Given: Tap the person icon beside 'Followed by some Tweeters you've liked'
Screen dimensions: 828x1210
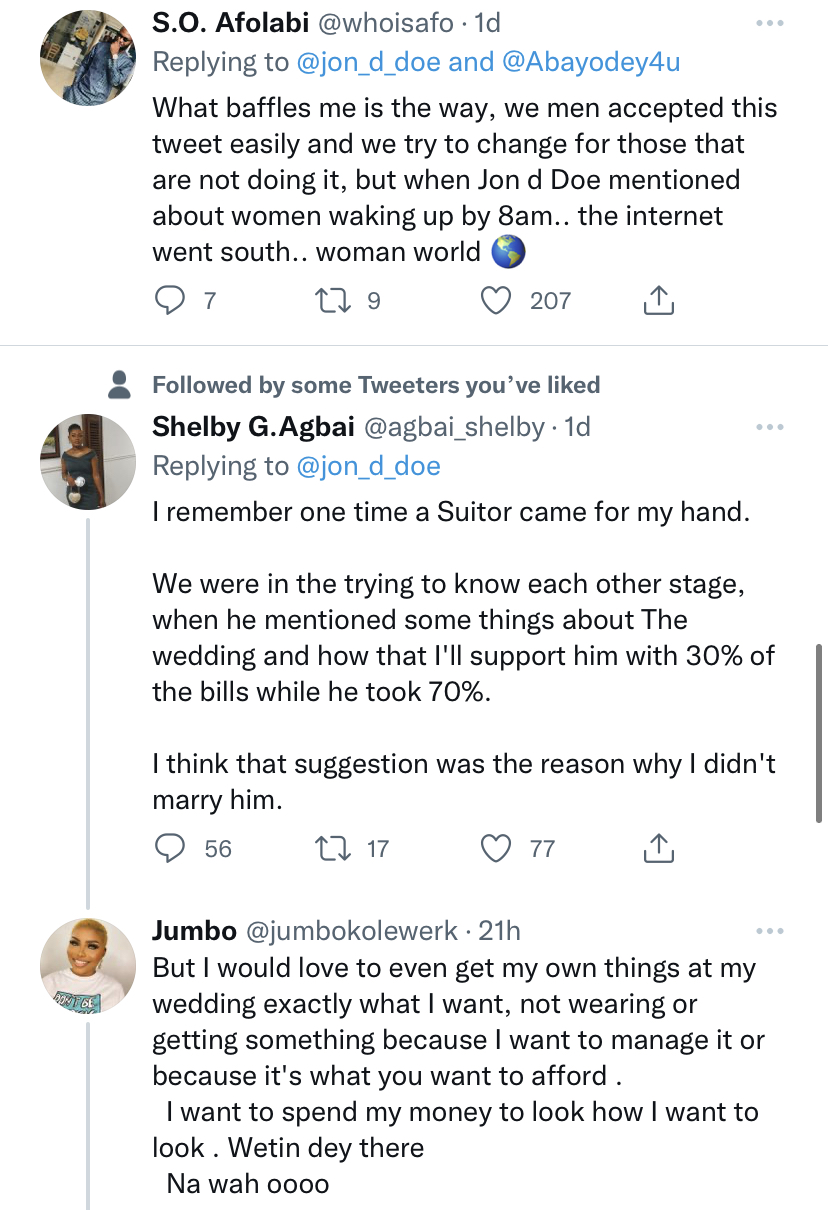Looking at the screenshot, I should [120, 384].
